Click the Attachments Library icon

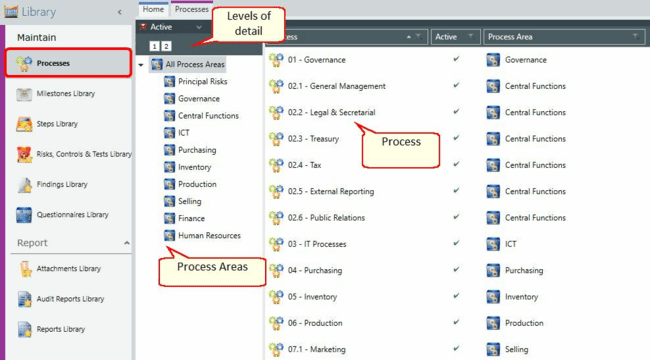pos(25,269)
